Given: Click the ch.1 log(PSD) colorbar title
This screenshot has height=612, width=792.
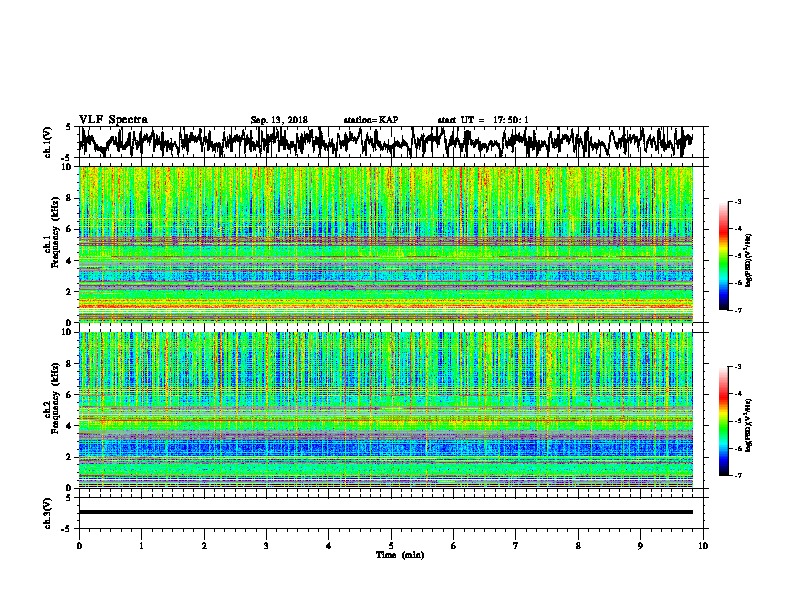Looking at the screenshot, I should click(x=749, y=261).
